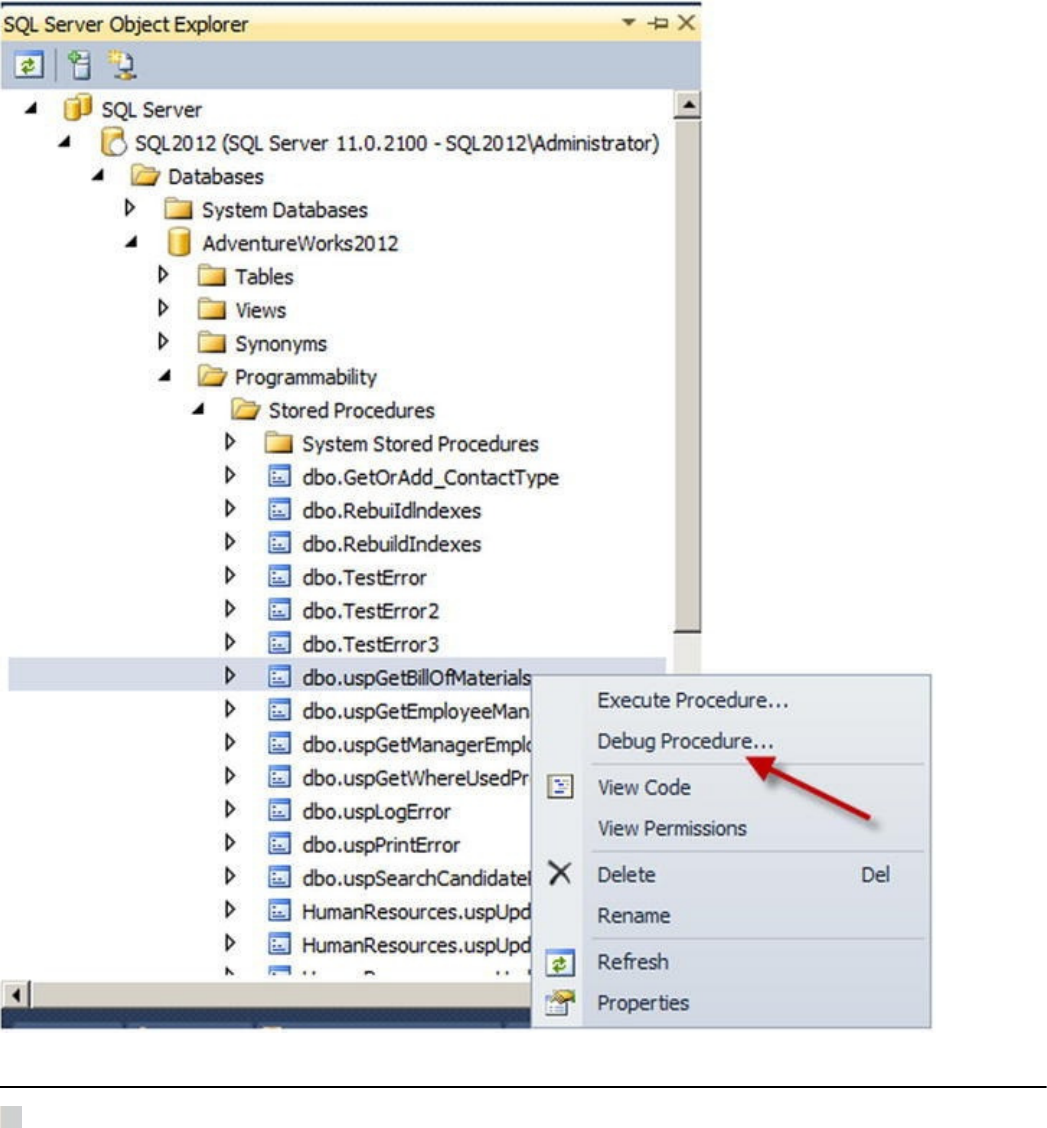The width and height of the screenshot is (1047, 1128).
Task: Select the dbo.TestError3 stored procedure
Action: pyautogui.click(x=370, y=644)
